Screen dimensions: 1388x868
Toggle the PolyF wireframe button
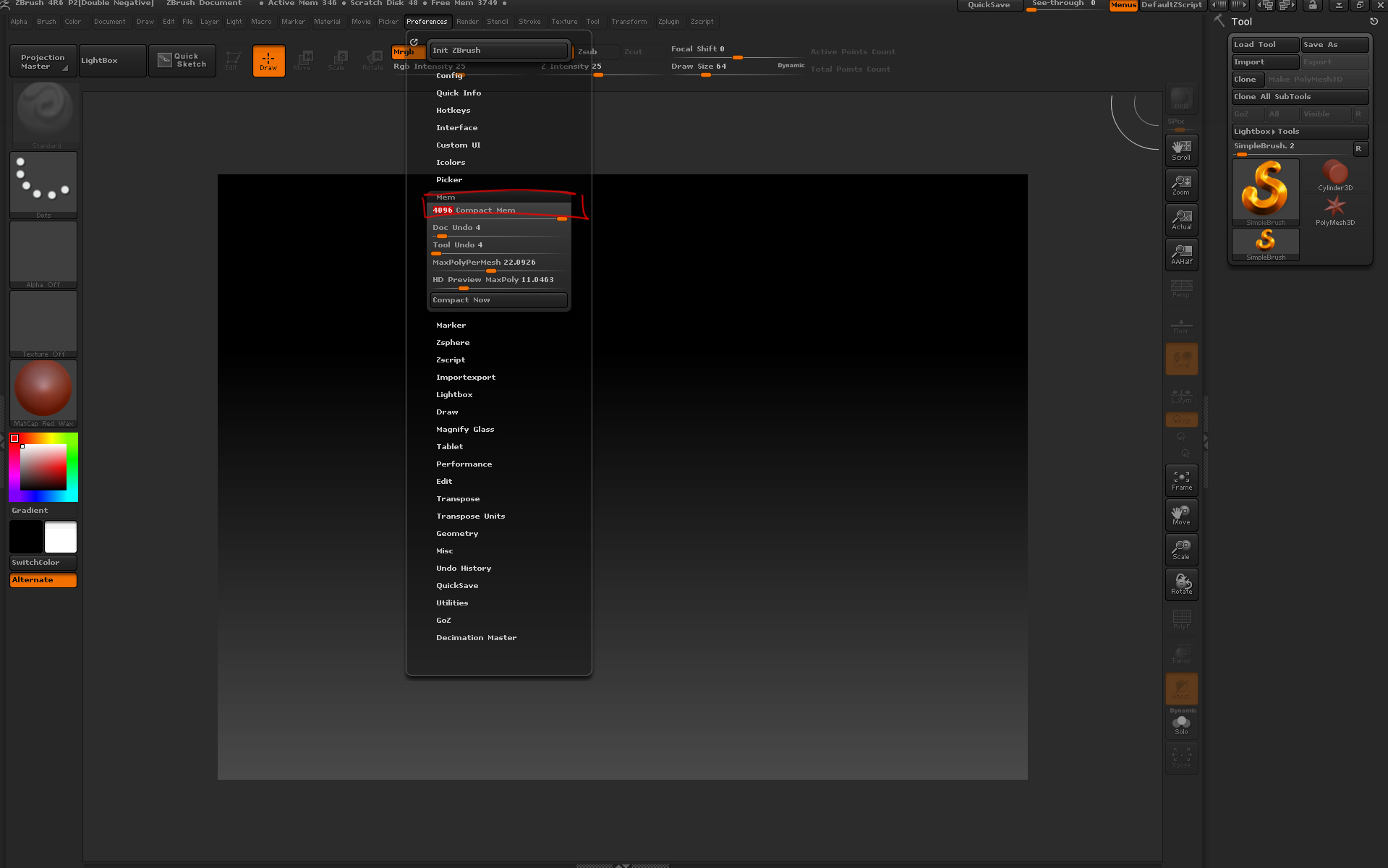(x=1181, y=619)
